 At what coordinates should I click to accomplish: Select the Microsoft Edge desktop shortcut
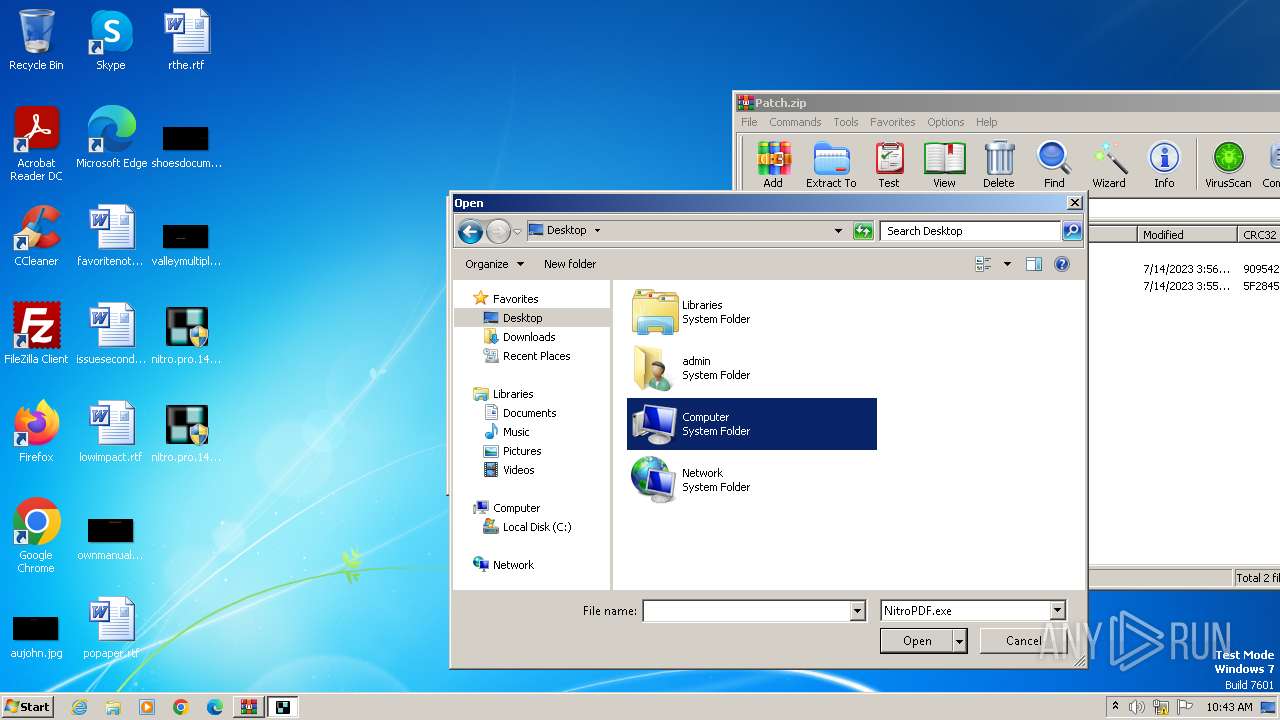111,138
